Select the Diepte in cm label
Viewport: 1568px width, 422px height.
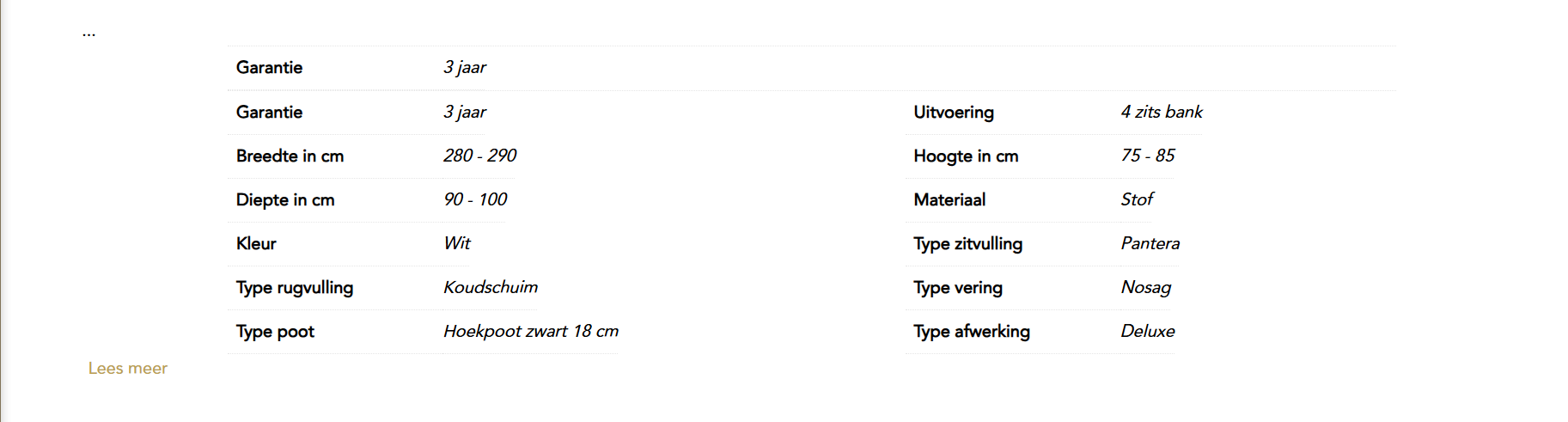[285, 199]
